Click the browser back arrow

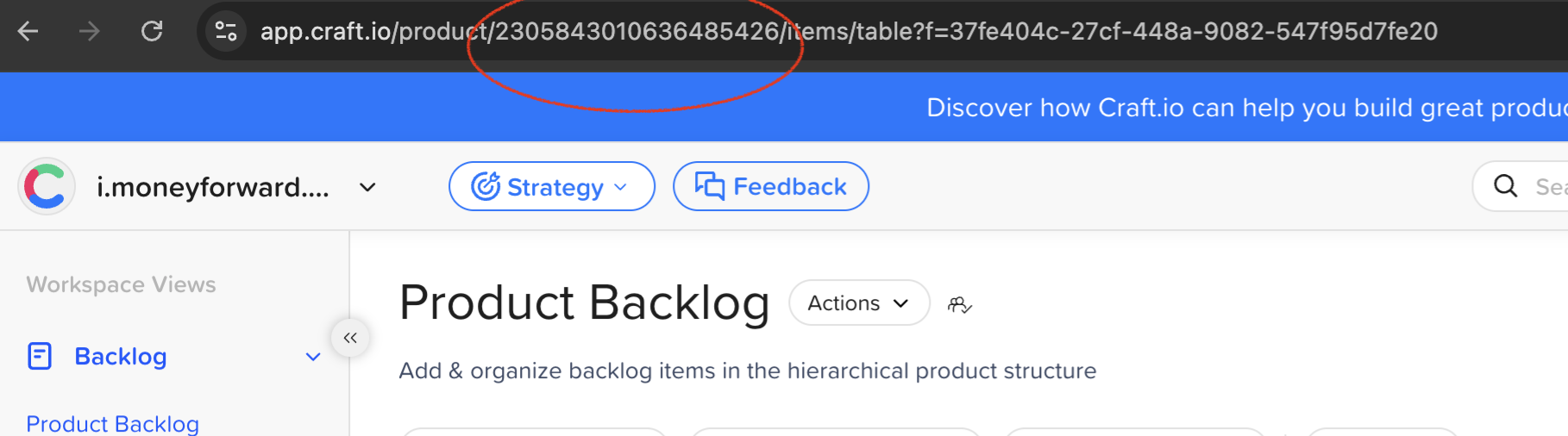pyautogui.click(x=28, y=32)
